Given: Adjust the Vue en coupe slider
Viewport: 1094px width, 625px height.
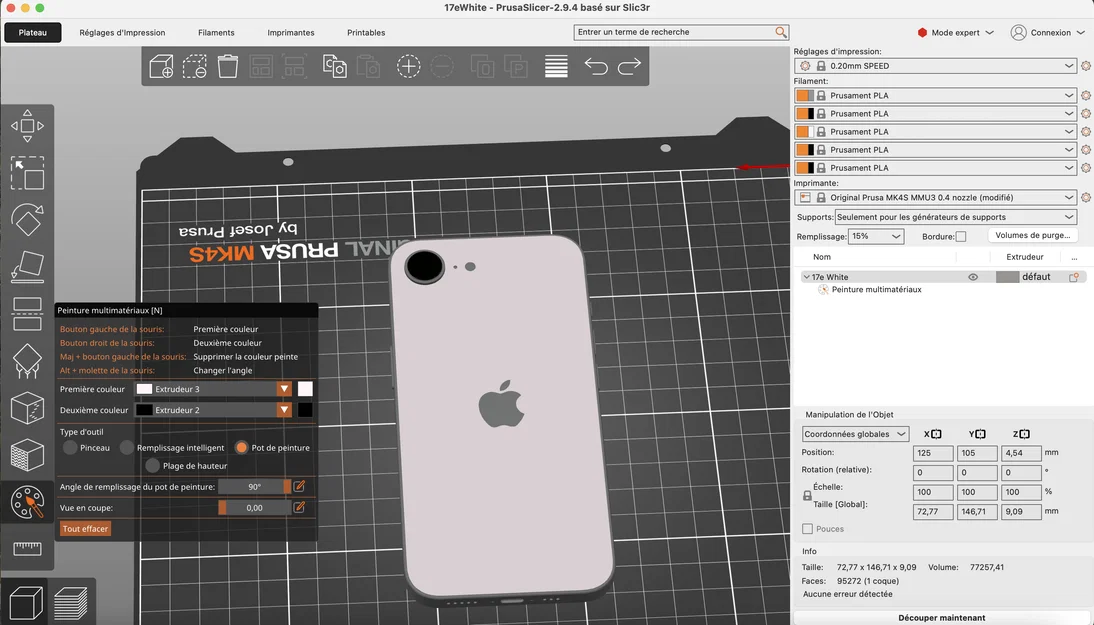Looking at the screenshot, I should point(254,508).
